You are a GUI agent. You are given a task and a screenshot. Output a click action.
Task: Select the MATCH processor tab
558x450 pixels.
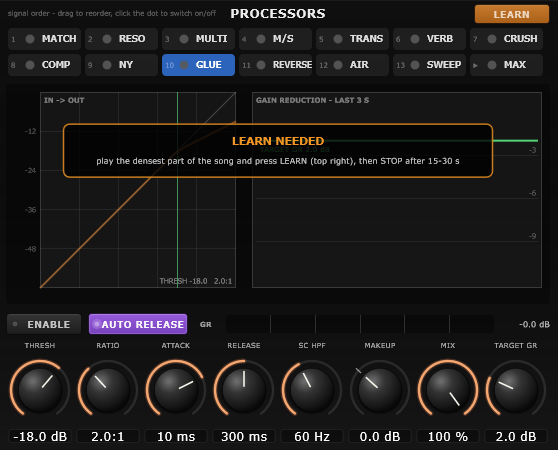point(44,39)
